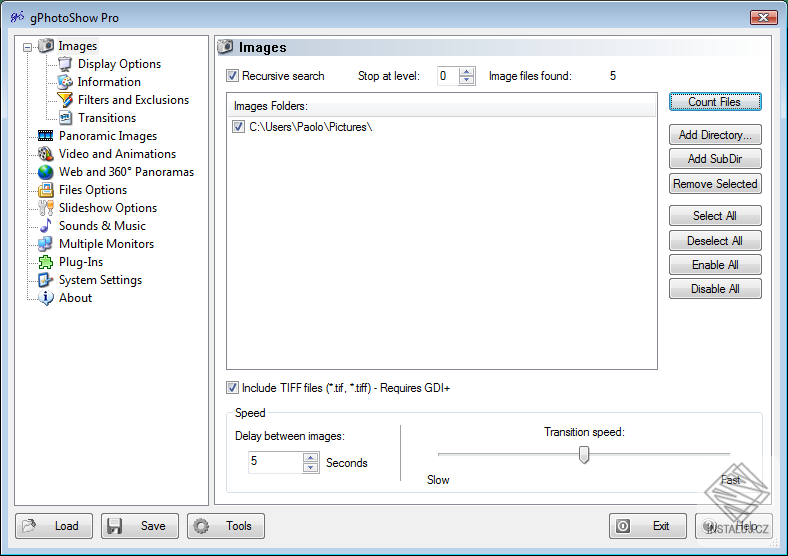Screen dimensions: 788x556
Task: Toggle the Recursive search checkbox
Action: click(232, 76)
